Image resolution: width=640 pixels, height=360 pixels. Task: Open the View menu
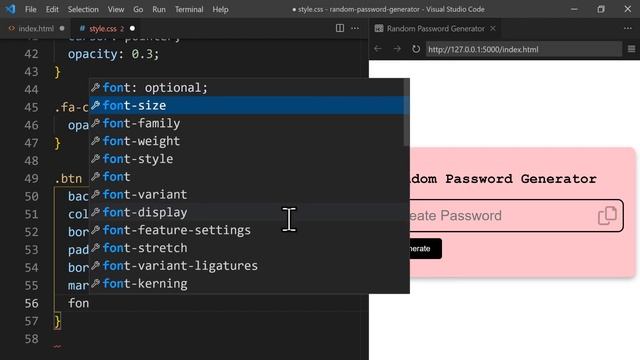116,9
